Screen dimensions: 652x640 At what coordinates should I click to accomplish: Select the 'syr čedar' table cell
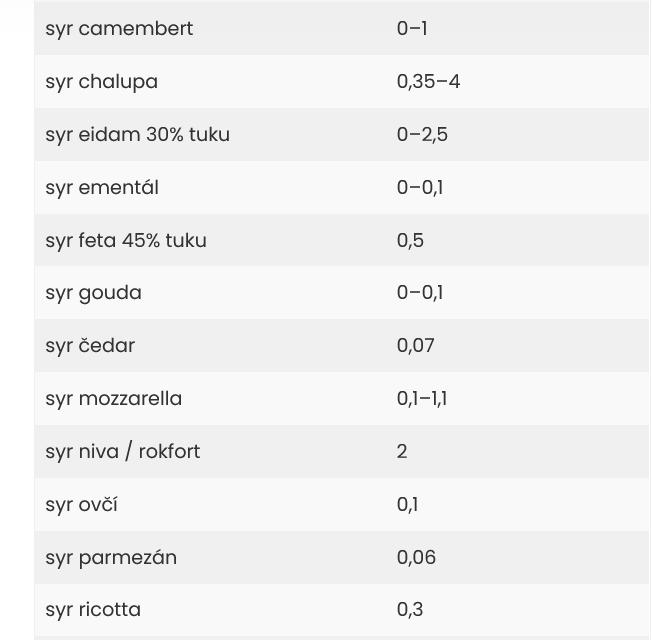pyautogui.click(x=90, y=346)
